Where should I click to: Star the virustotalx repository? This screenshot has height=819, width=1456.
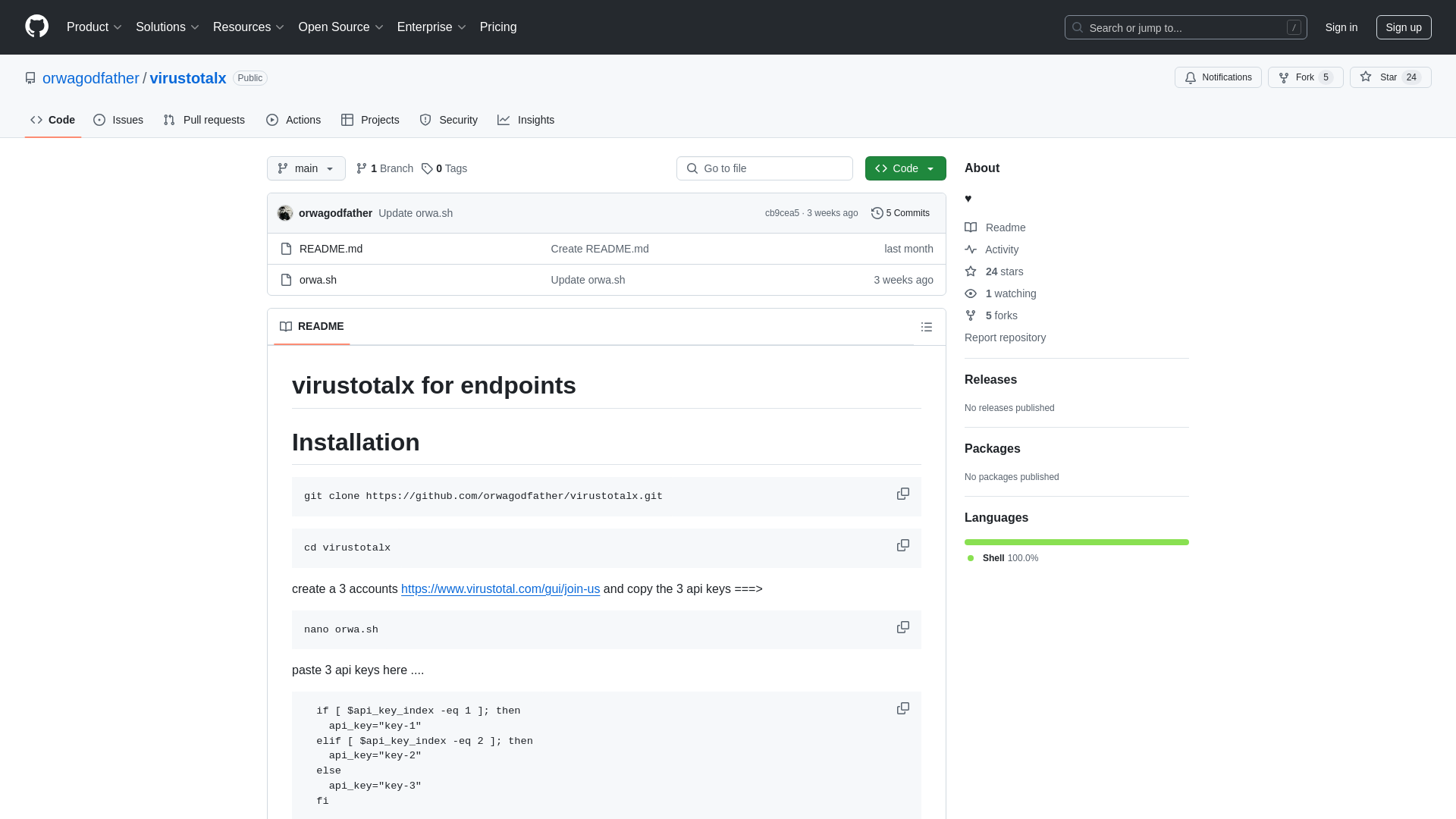coord(1390,77)
